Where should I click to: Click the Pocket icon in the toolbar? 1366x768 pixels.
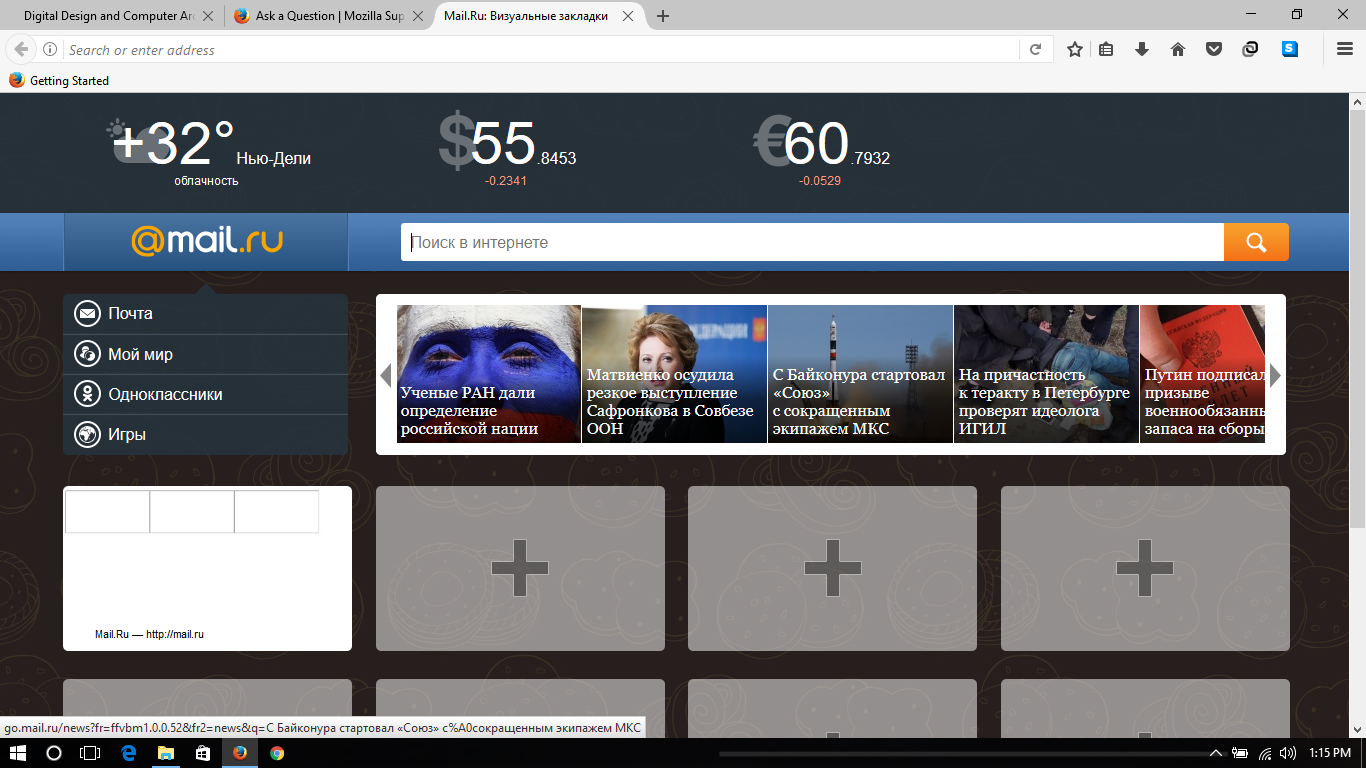click(1214, 49)
